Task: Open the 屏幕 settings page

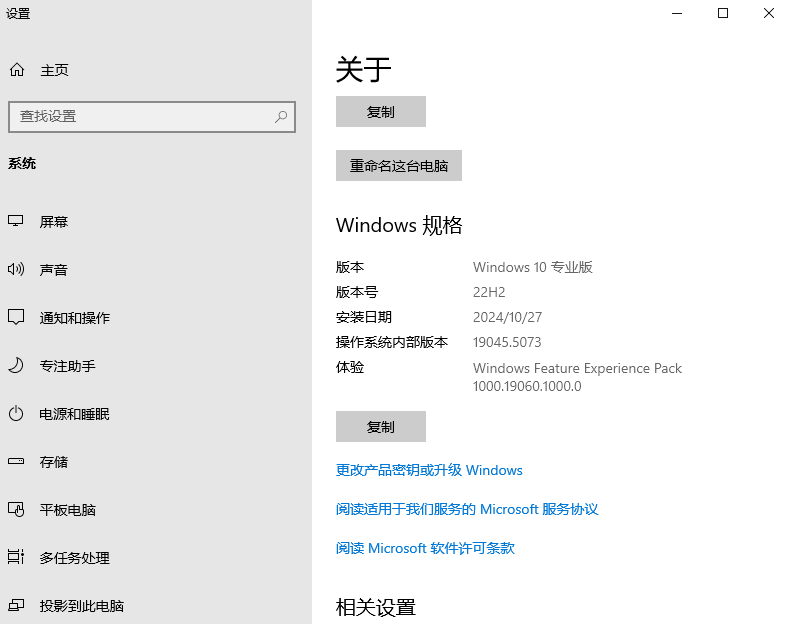Action: pyautogui.click(x=54, y=222)
